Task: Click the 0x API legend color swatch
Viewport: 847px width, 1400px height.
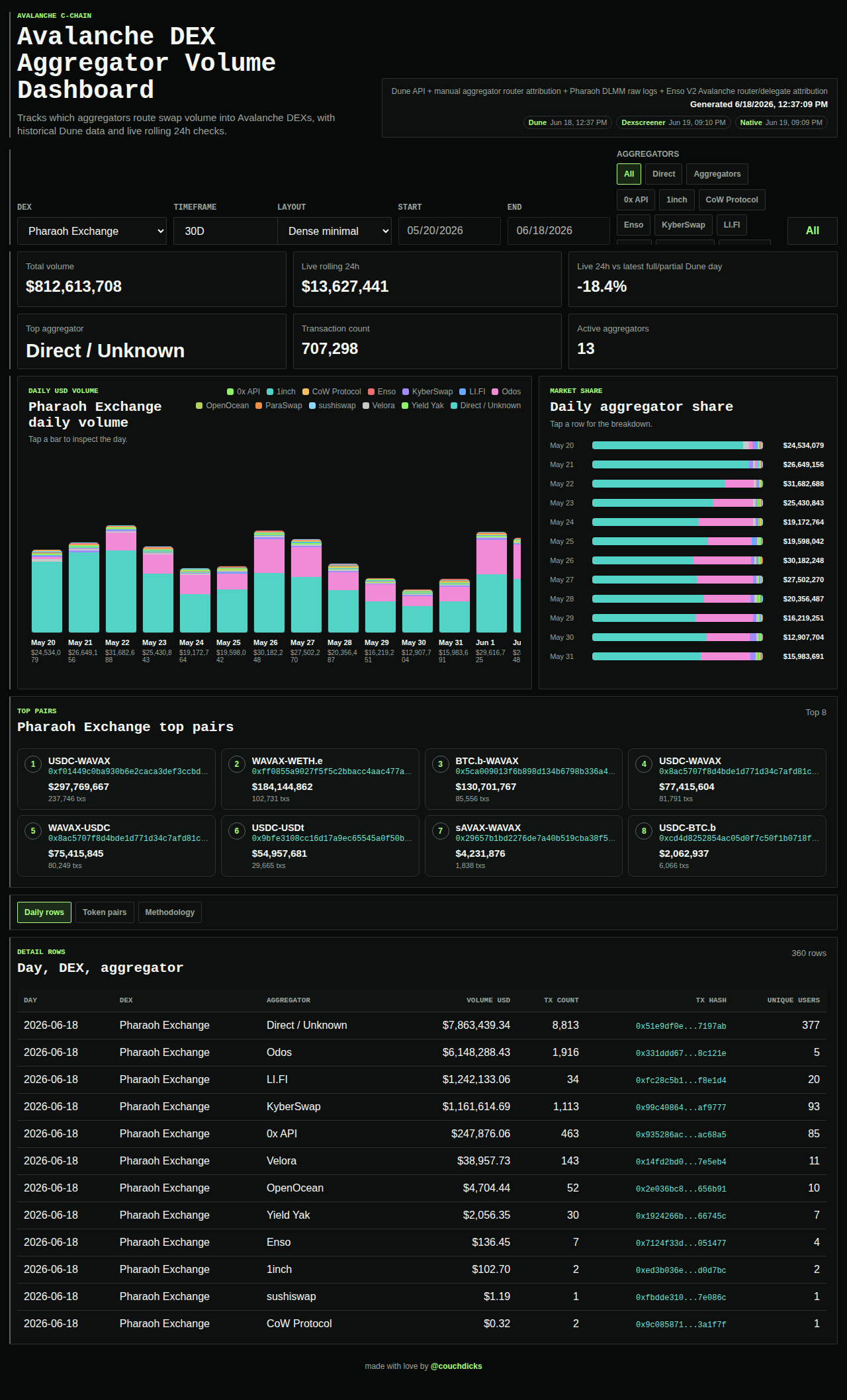Action: click(230, 392)
